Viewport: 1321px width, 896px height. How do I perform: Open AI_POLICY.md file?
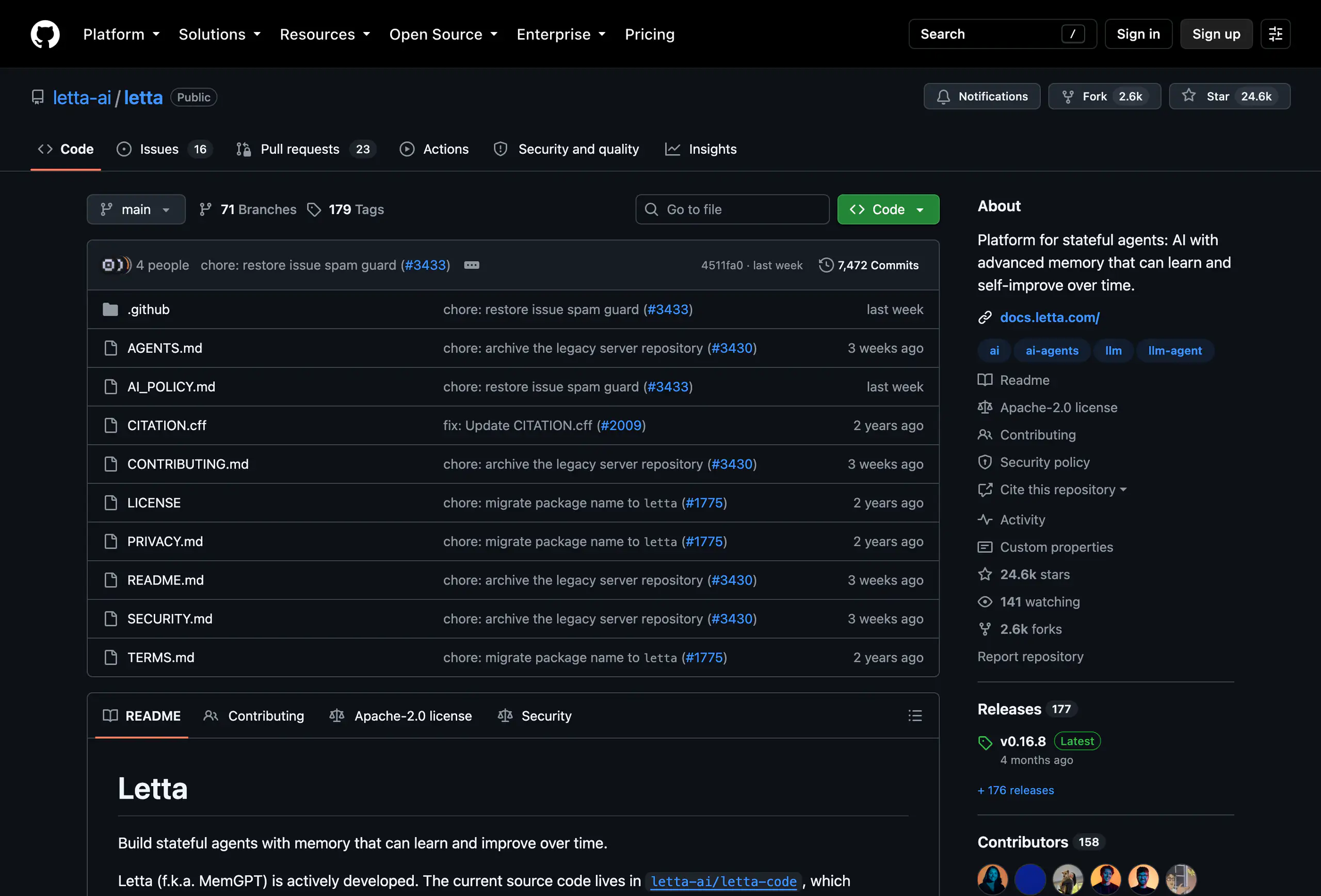point(171,387)
